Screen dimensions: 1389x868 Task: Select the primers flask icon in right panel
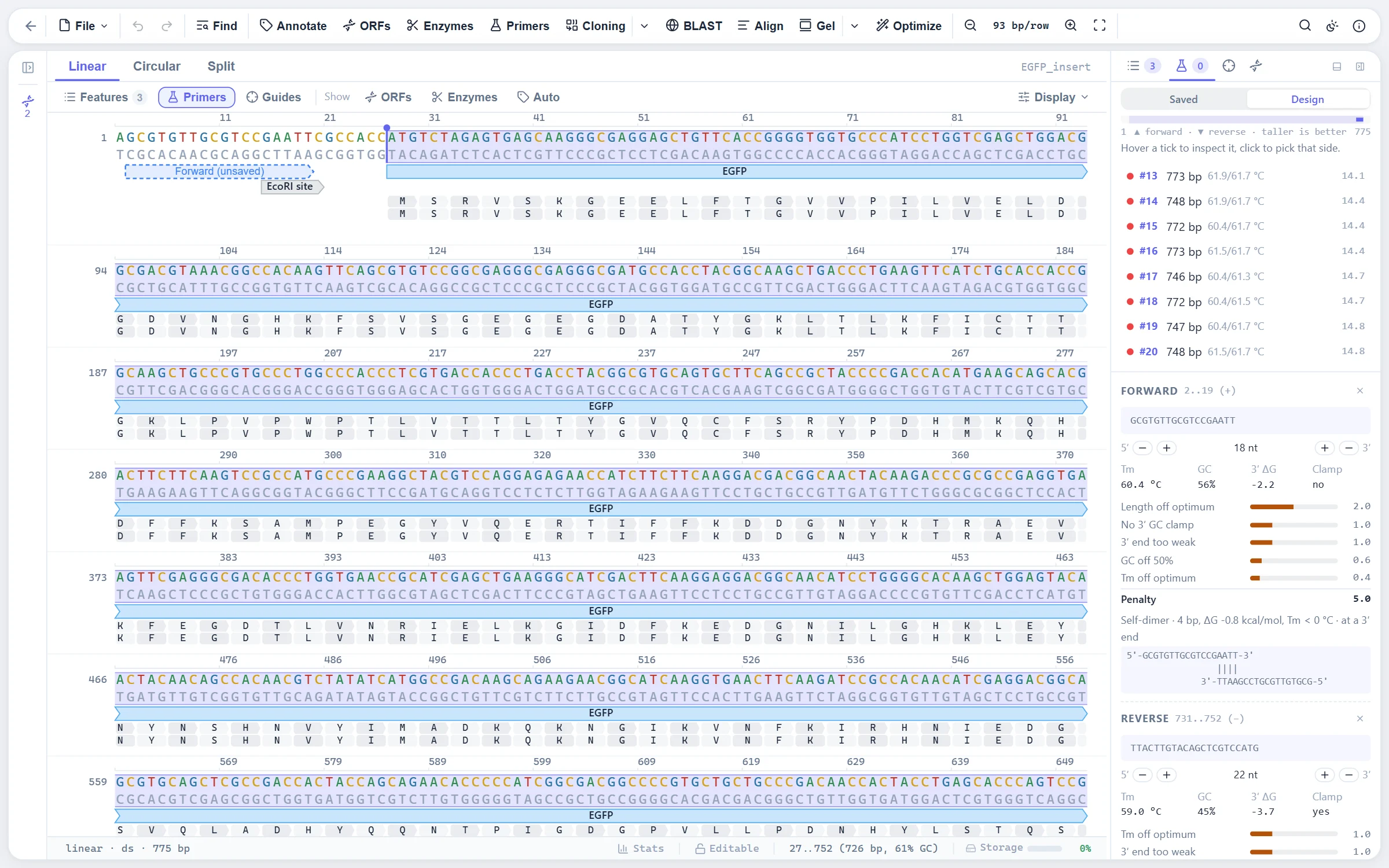(x=1191, y=66)
